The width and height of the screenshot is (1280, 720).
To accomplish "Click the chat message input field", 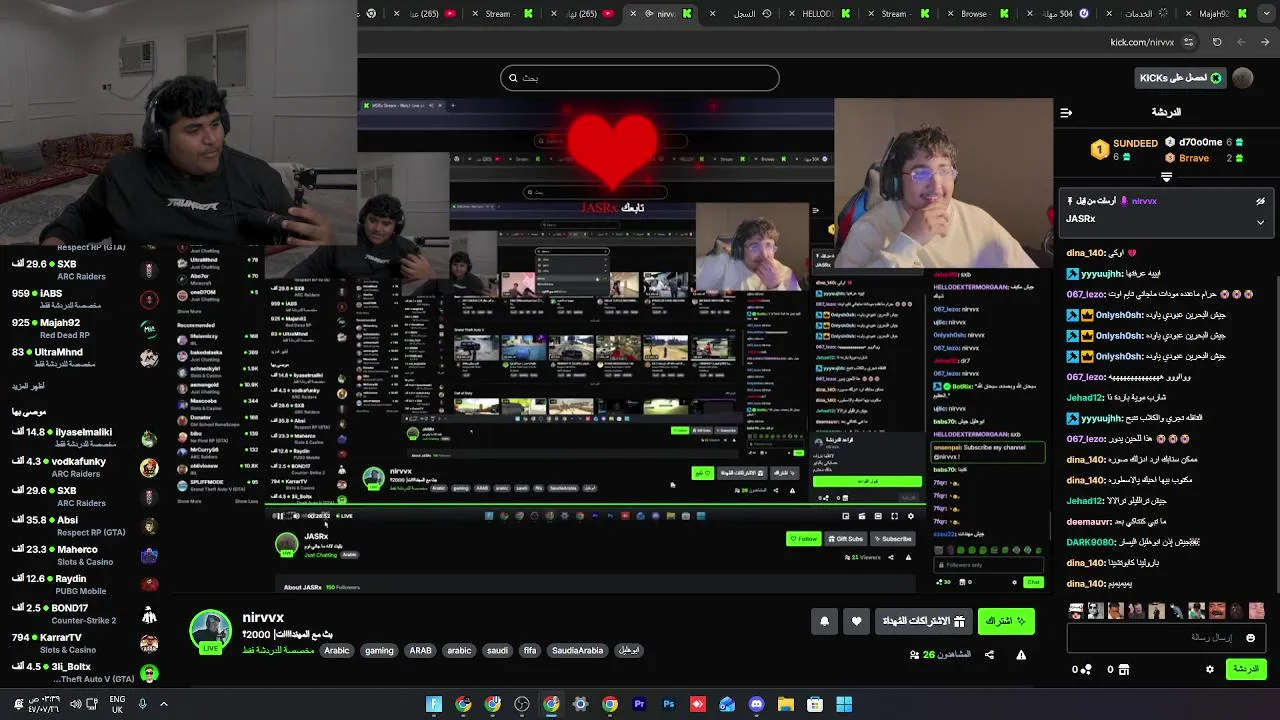I will click(1166, 637).
